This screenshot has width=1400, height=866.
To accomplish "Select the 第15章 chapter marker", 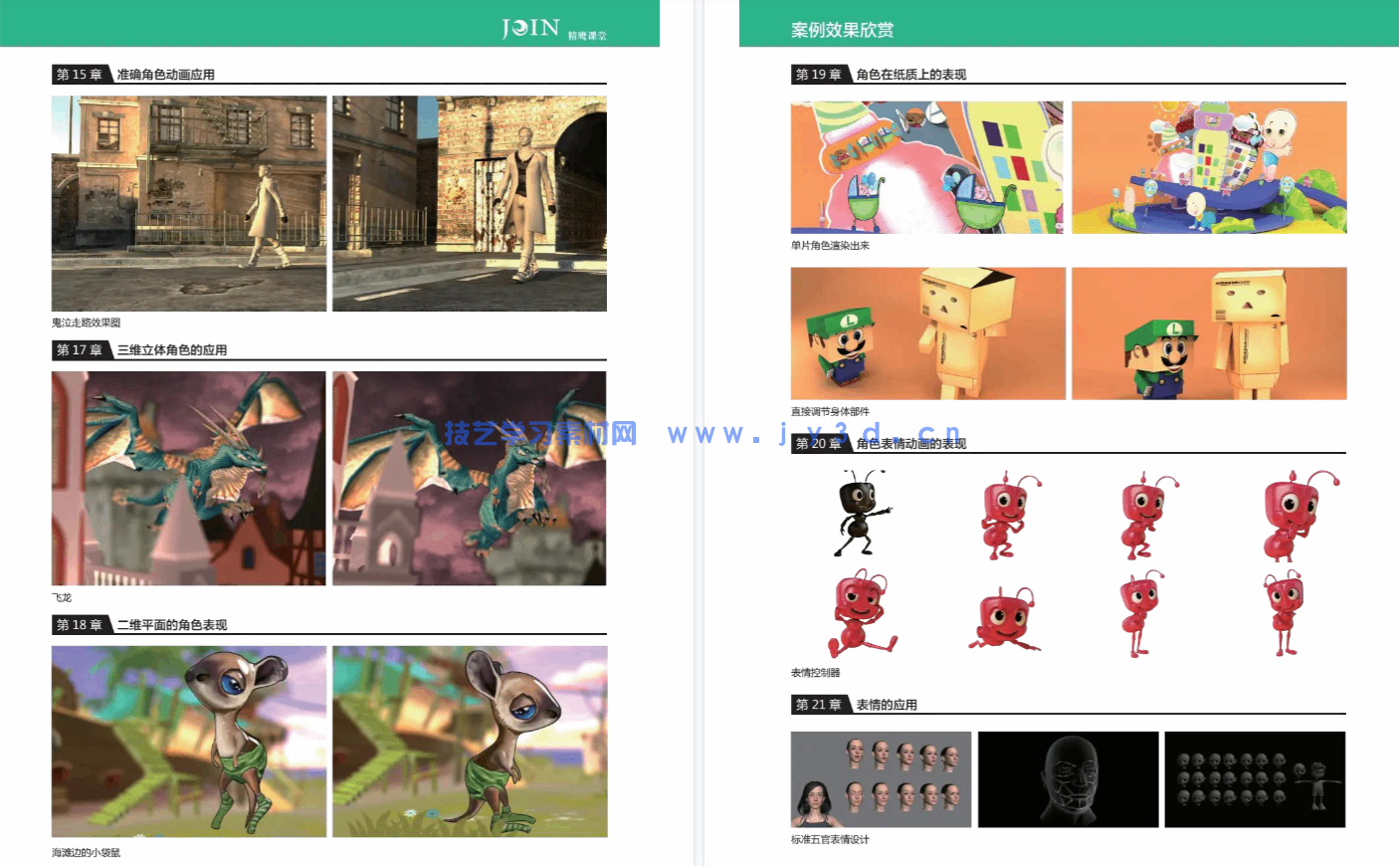I will pos(78,73).
